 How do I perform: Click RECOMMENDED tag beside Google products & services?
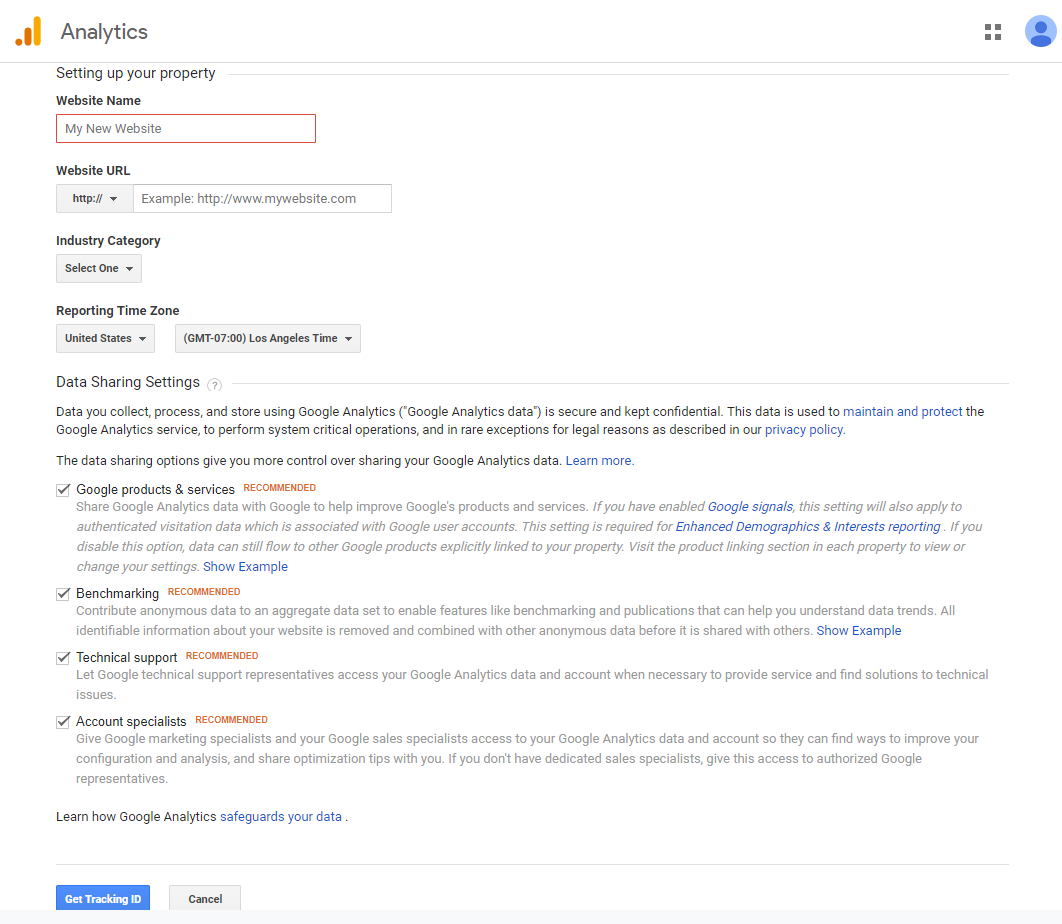(x=280, y=488)
